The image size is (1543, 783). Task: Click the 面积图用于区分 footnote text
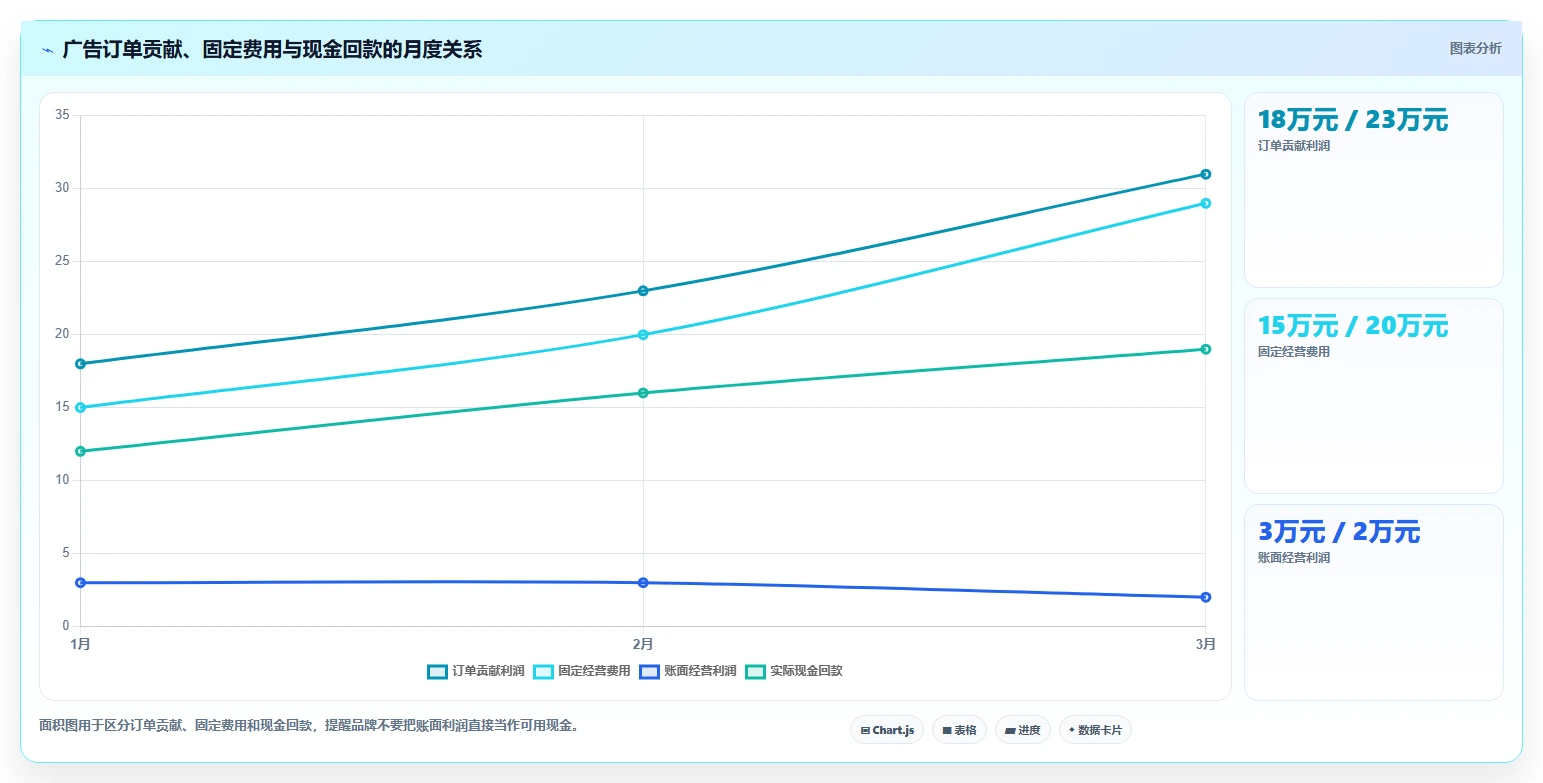coord(309,725)
